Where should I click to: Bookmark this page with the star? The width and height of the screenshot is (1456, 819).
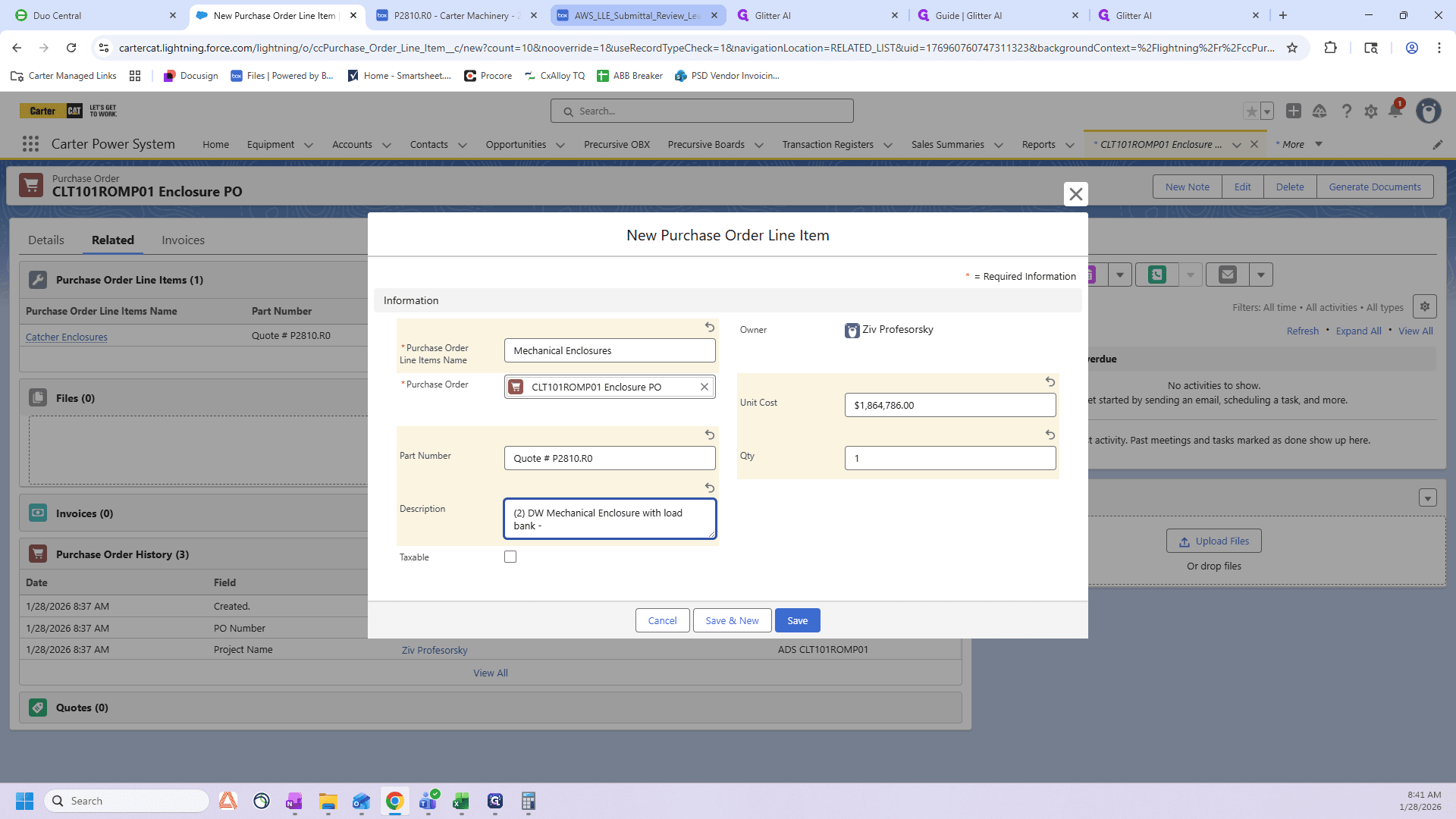pyautogui.click(x=1292, y=48)
